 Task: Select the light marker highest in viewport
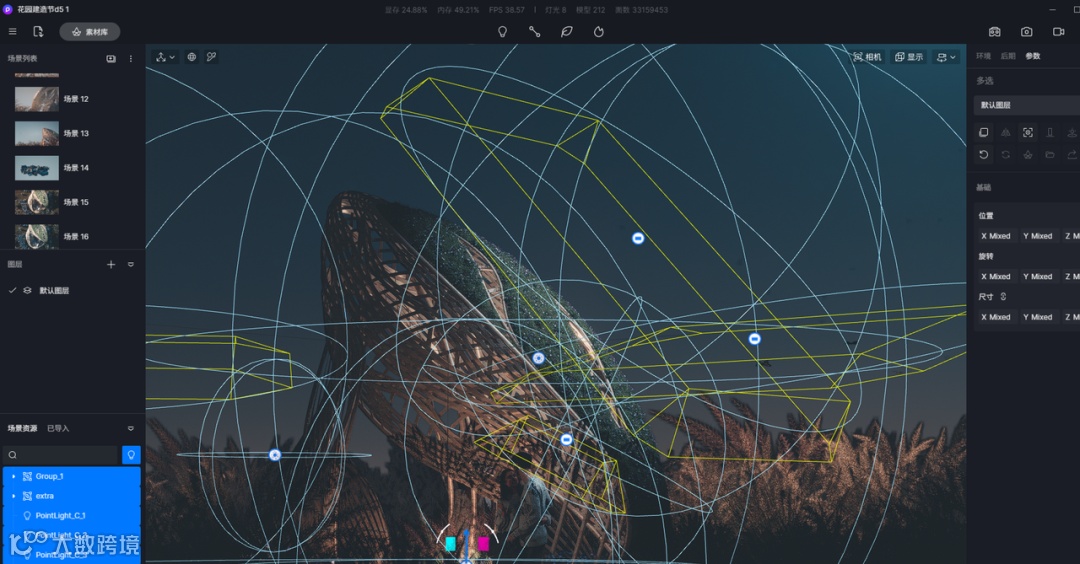638,238
